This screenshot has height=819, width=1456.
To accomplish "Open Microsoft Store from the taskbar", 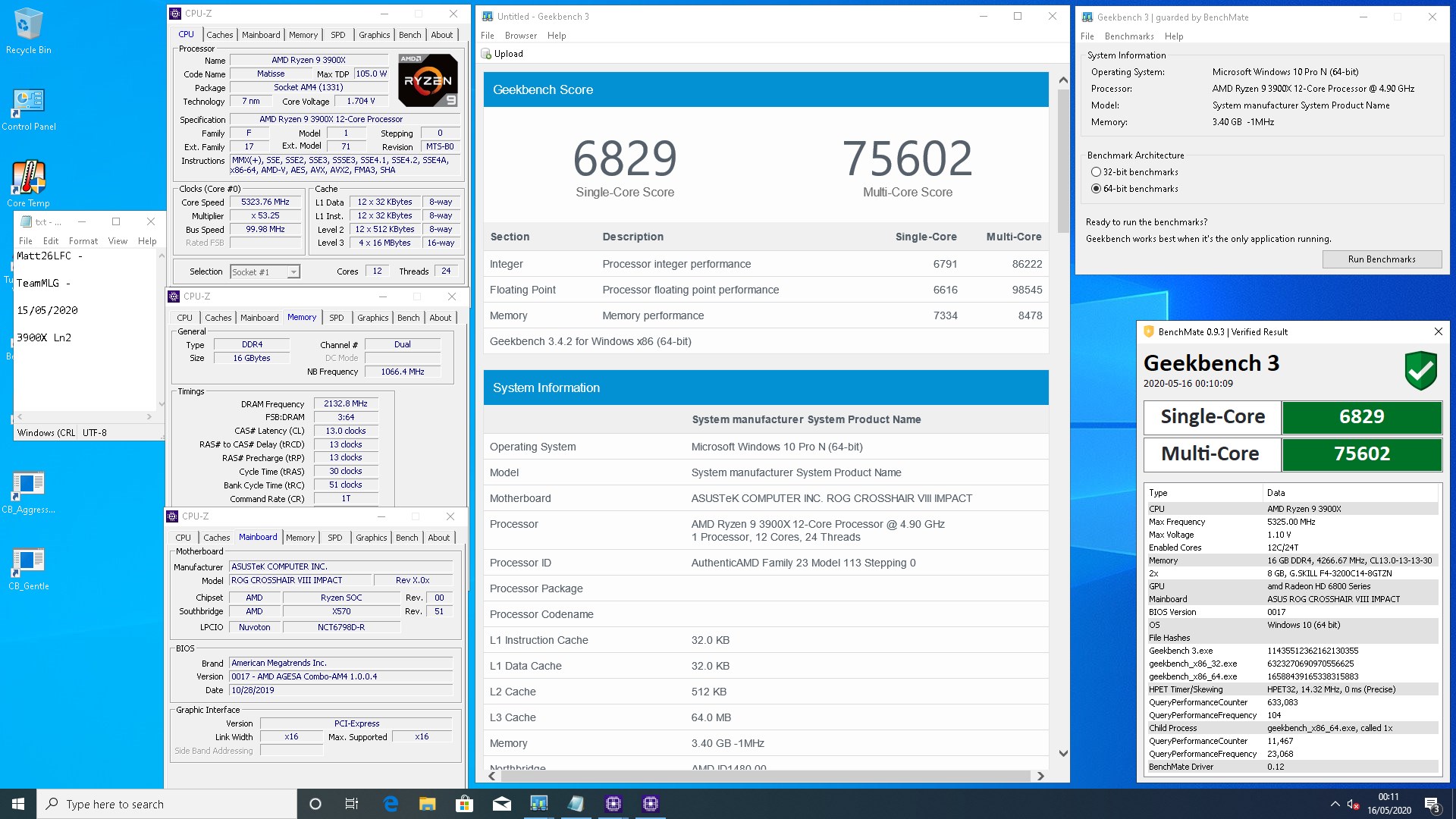I will click(x=464, y=804).
